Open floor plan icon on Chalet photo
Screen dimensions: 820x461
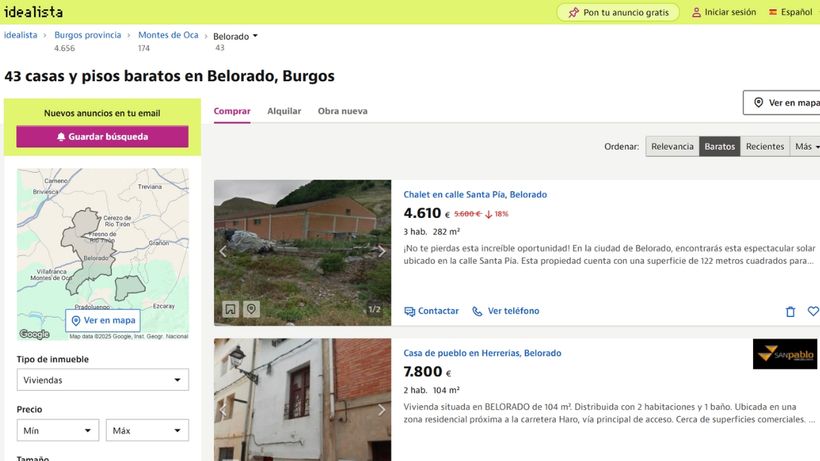[x=230, y=309]
